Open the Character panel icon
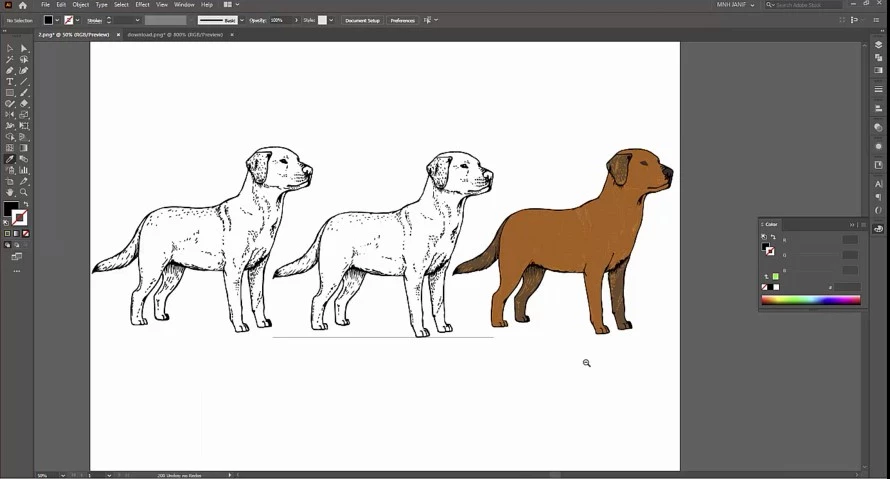Viewport: 890px width, 479px height. point(879,184)
